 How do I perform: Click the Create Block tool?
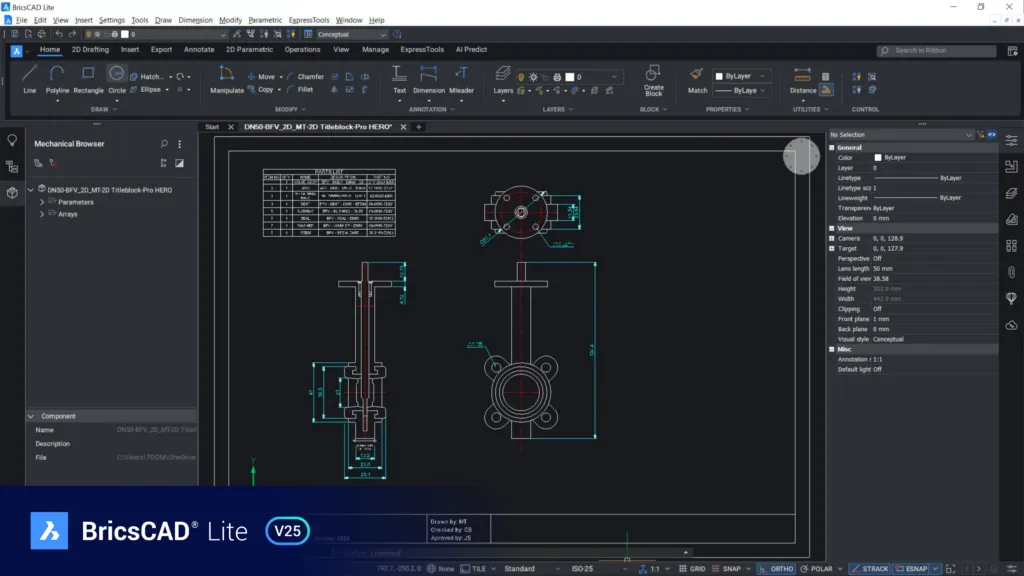click(x=653, y=81)
